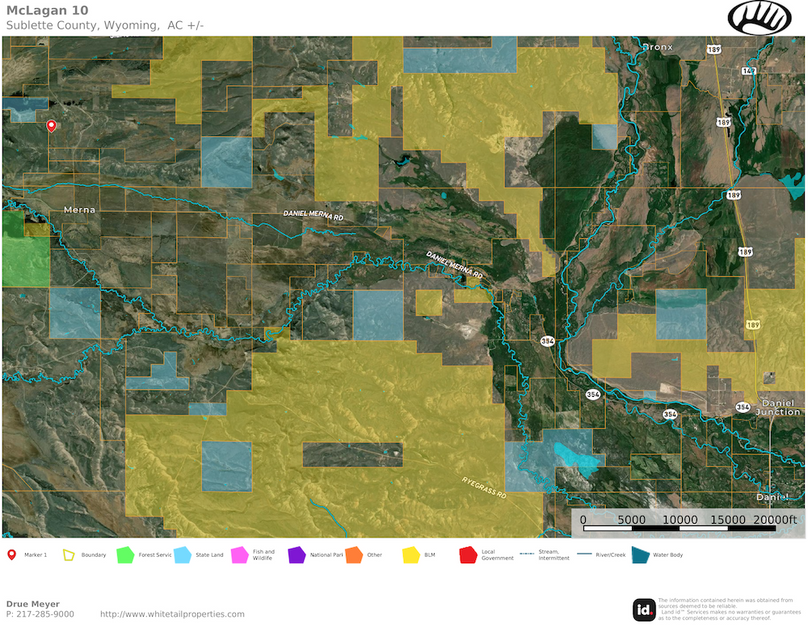Click the yellow BLM legend swatch
The image size is (808, 625).
click(410, 554)
